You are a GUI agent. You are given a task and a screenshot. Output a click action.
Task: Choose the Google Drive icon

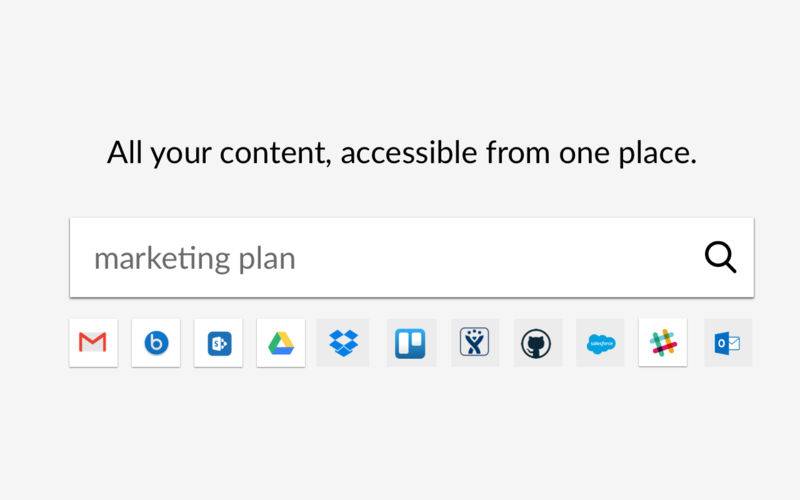[x=281, y=343]
